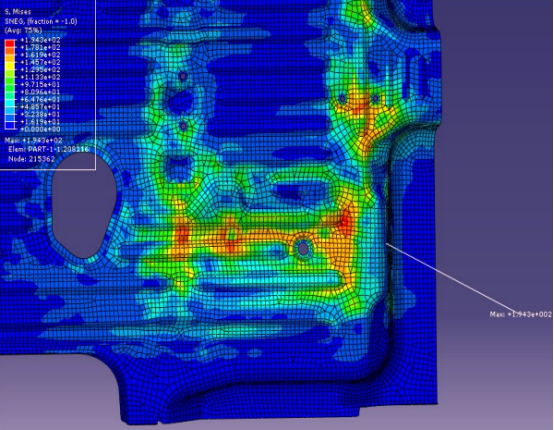Click the Max: +1.943e+02 legend line
Viewport: 554px width, 430px height.
(x=34, y=140)
